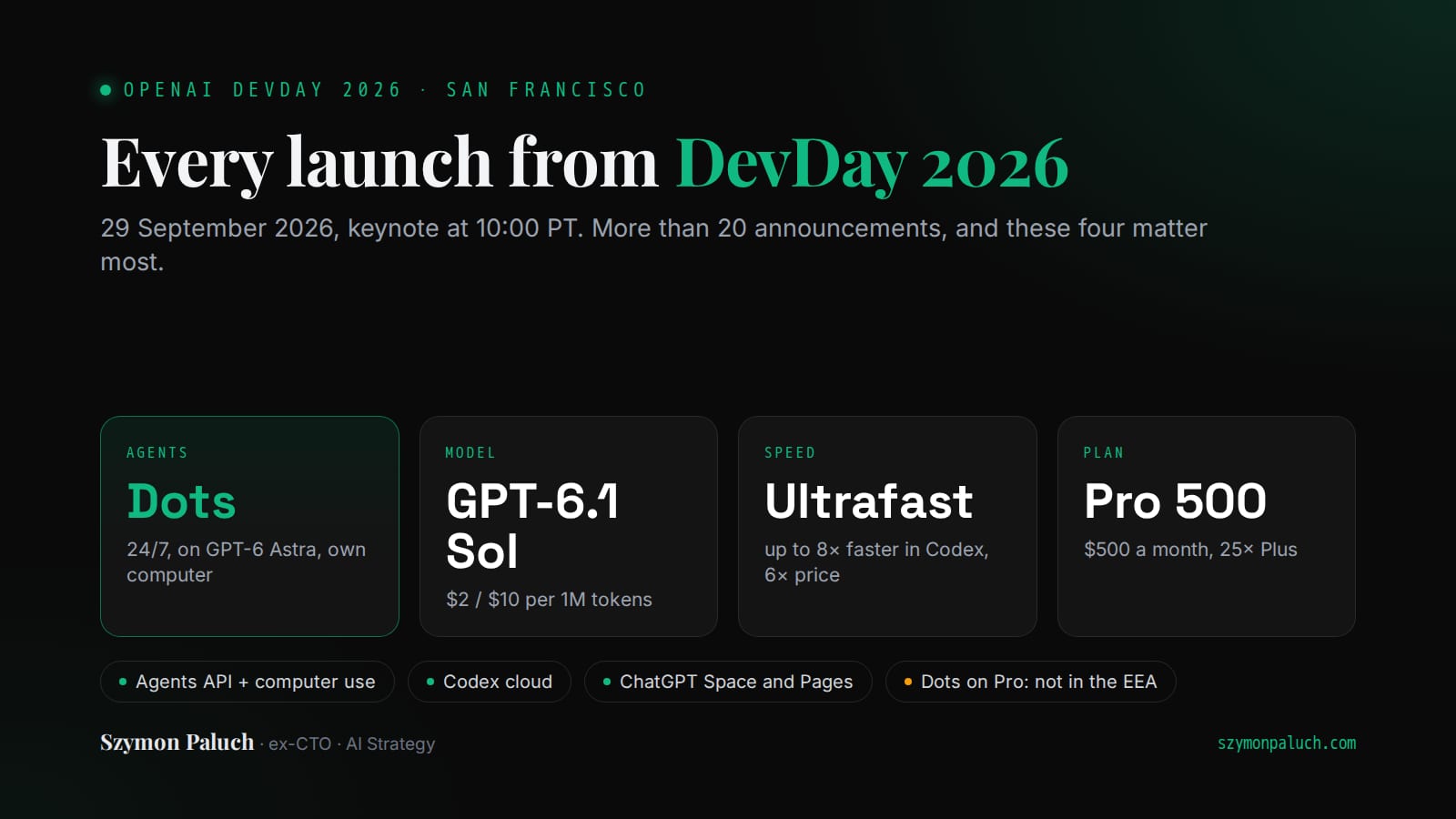1456x819 pixels.
Task: Click the keynote date subtitle paragraph
Action: coord(653,245)
